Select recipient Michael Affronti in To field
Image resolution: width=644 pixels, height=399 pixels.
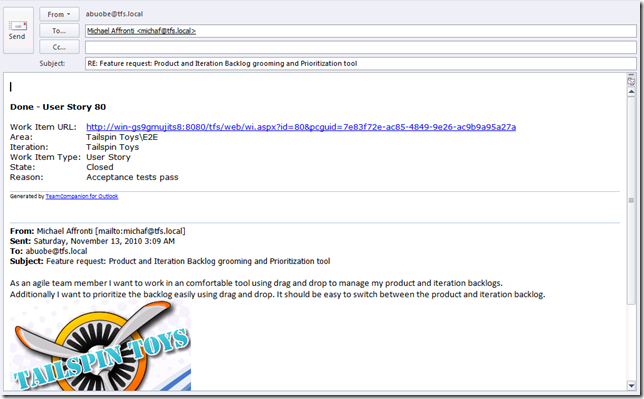pos(141,31)
